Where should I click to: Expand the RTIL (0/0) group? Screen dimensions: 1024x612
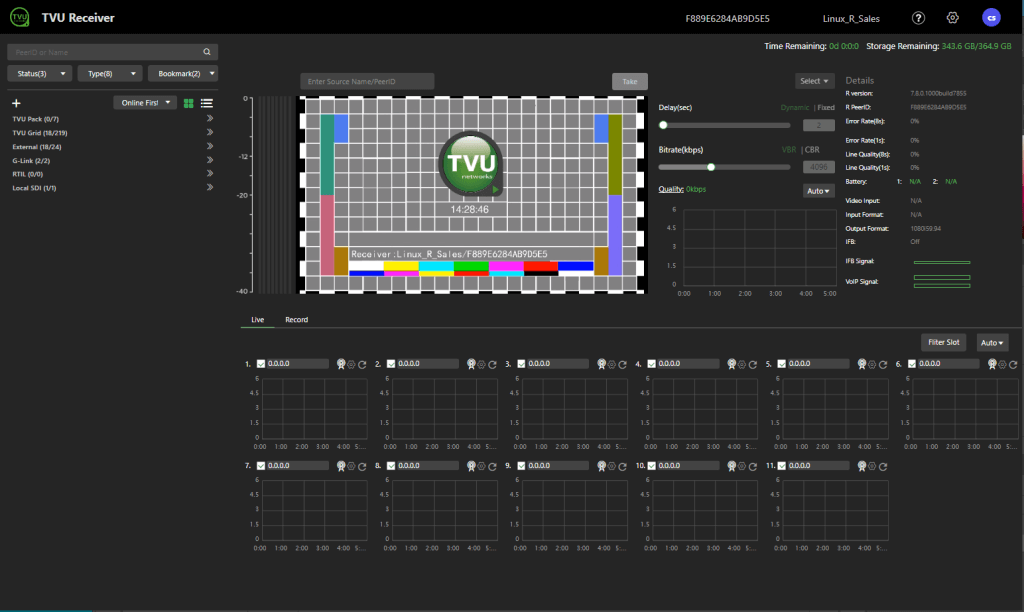point(210,174)
